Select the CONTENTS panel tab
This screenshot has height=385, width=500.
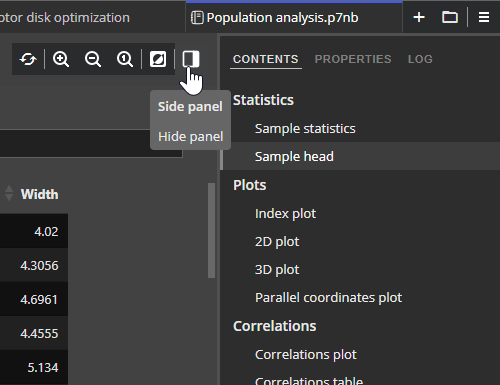tap(266, 59)
